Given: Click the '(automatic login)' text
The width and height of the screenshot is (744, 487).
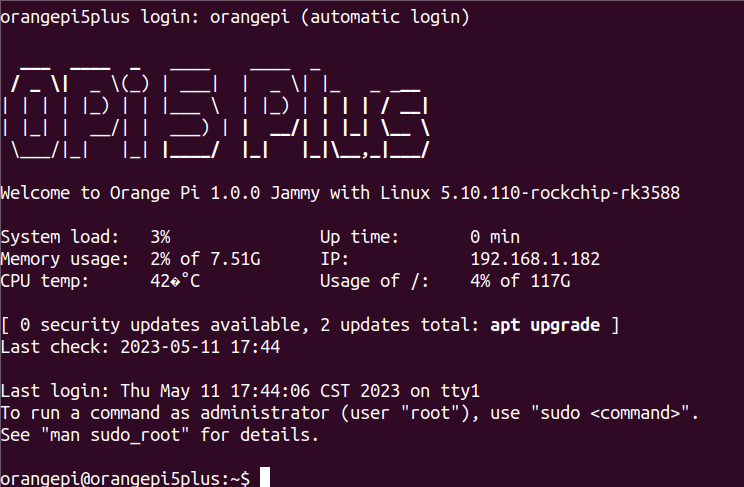Looking at the screenshot, I should 385,18.
